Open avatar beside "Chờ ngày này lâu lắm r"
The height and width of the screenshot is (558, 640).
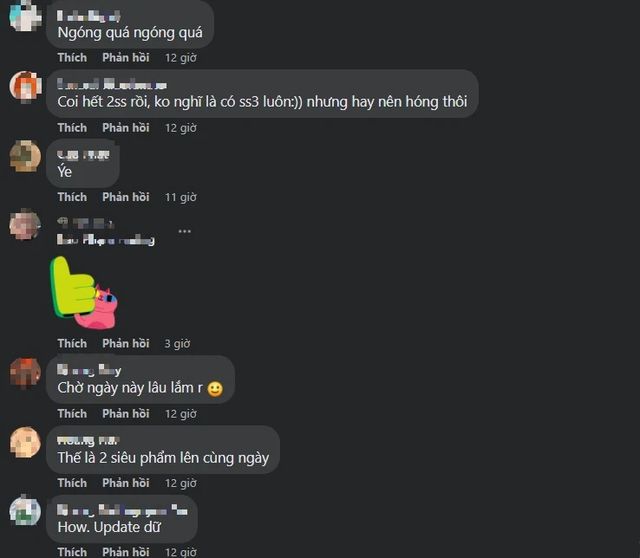pyautogui.click(x=25, y=373)
